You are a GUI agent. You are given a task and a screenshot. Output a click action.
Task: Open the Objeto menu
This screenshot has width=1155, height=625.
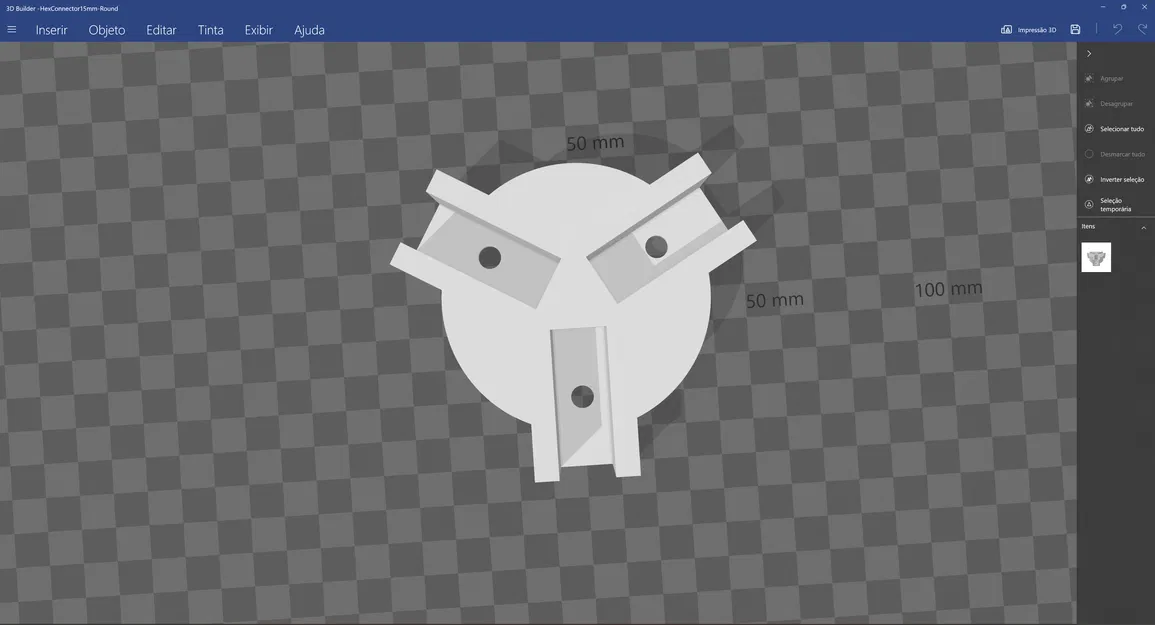pos(107,30)
